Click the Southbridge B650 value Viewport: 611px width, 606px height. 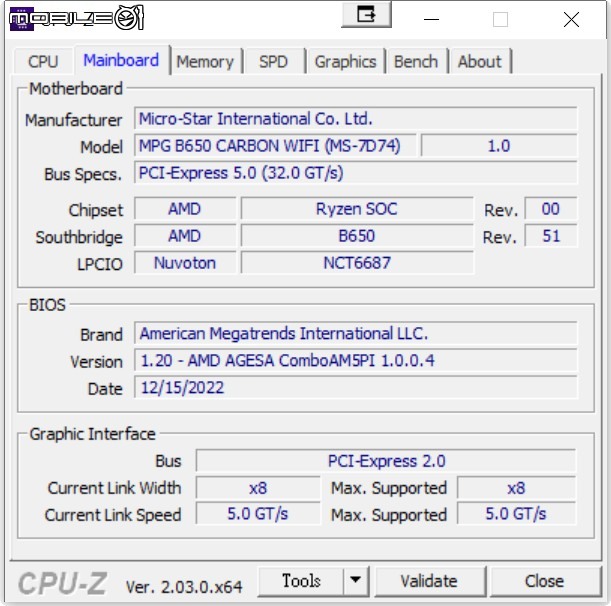click(357, 236)
